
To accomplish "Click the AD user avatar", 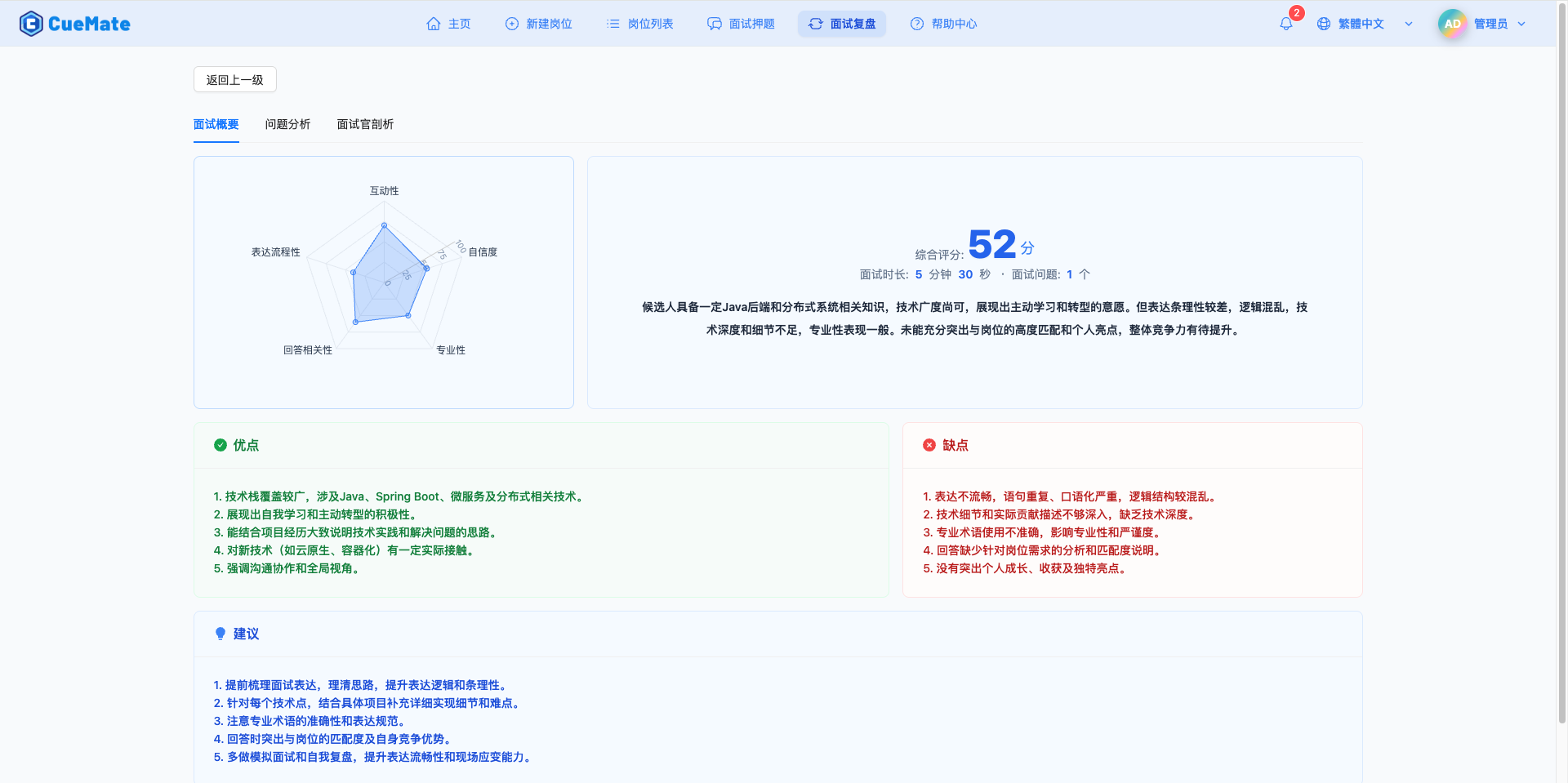I will (1452, 24).
